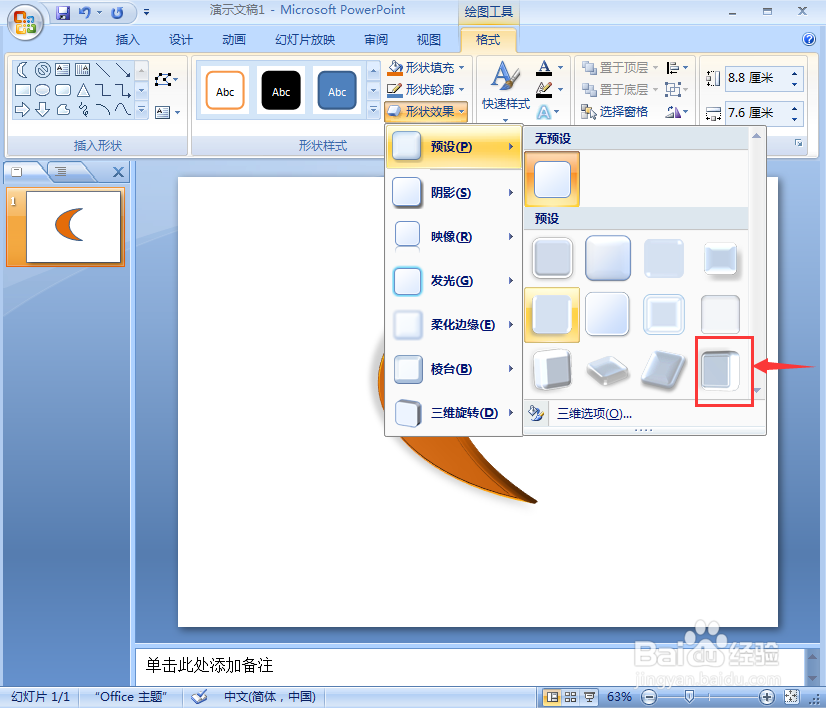Screen dimensions: 826x708
Task: Apply the black filled Abc style
Action: click(x=281, y=91)
